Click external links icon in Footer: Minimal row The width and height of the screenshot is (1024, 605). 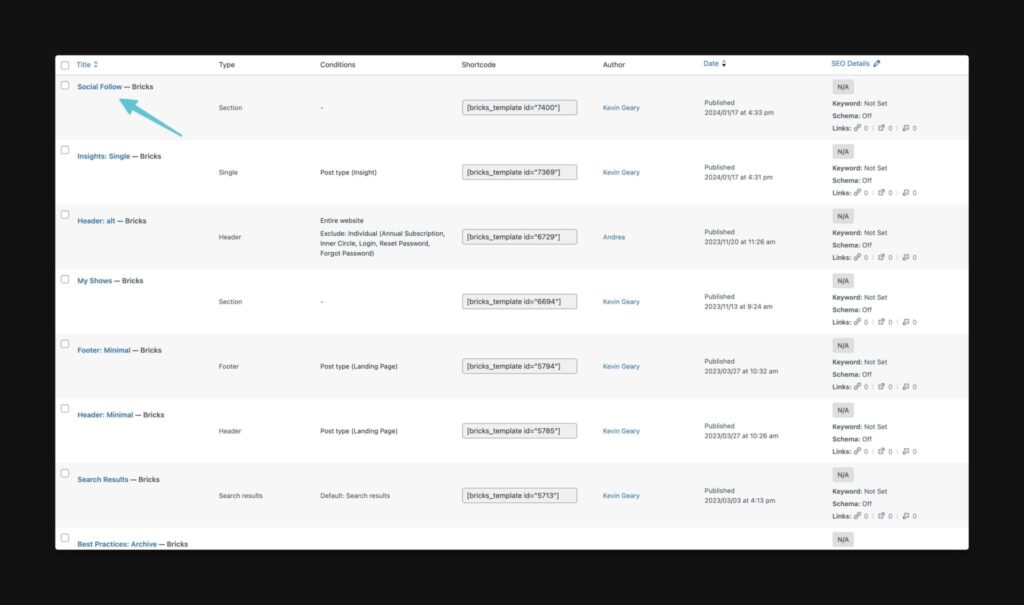[x=881, y=387]
